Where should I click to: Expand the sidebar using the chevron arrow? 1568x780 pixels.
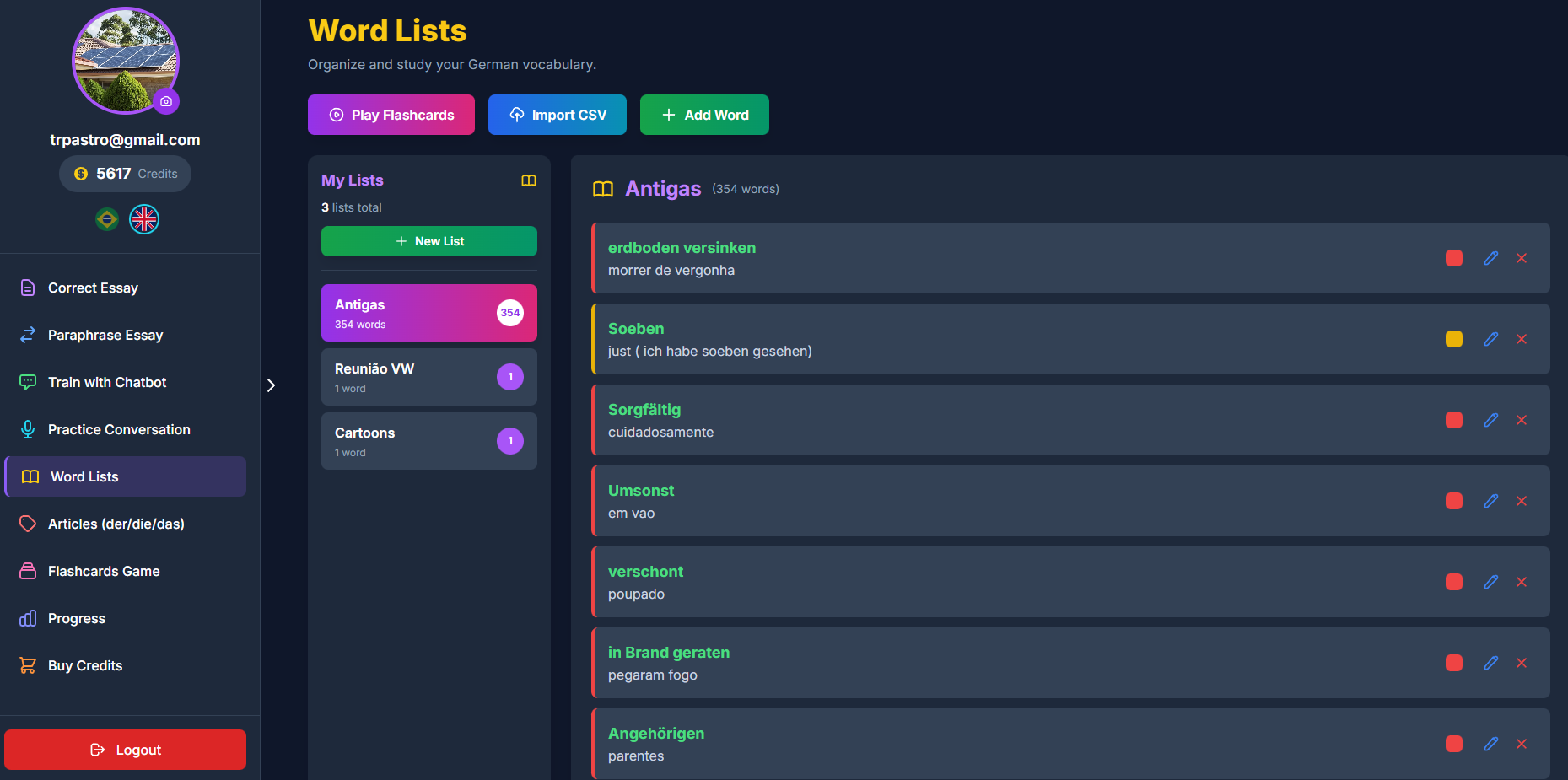click(271, 385)
